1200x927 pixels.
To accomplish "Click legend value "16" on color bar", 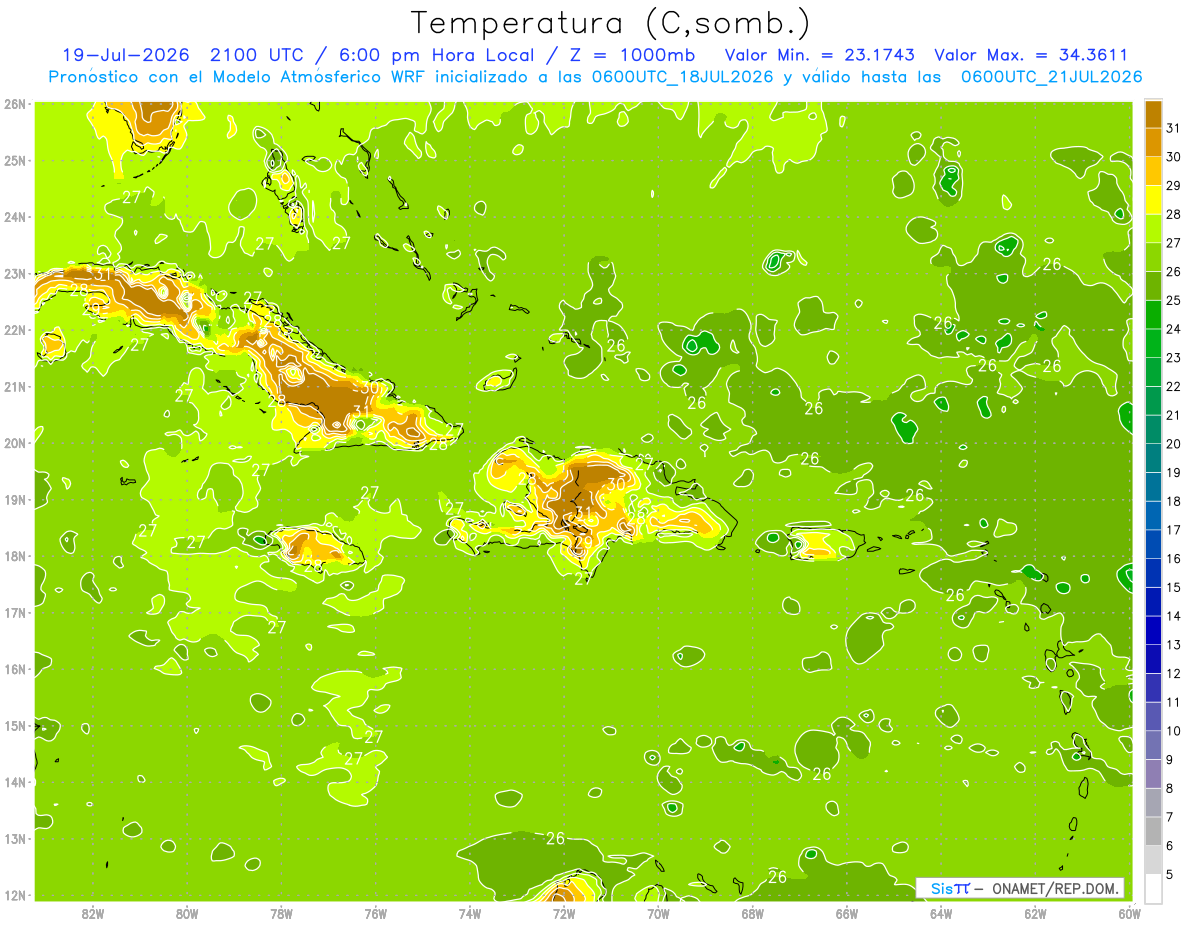I will [1173, 558].
